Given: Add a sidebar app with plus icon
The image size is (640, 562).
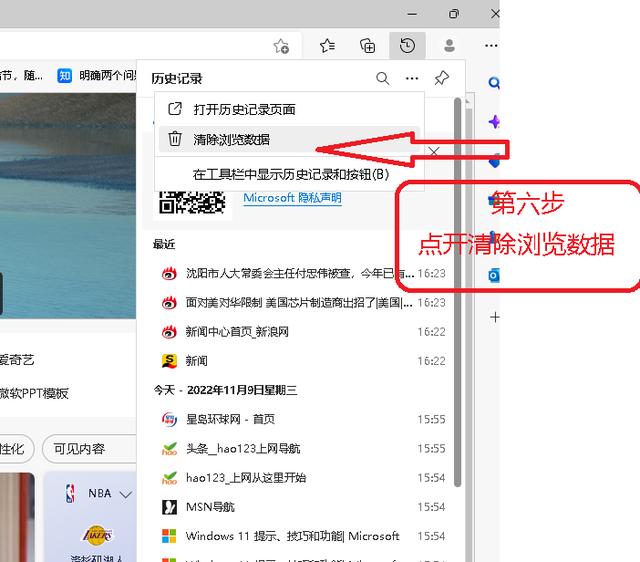Looking at the screenshot, I should (495, 317).
